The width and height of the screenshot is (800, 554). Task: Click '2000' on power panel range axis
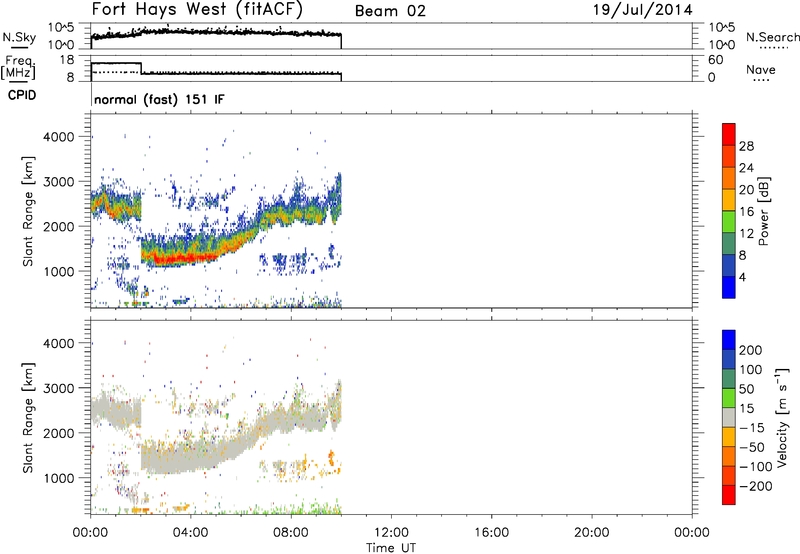tap(59, 226)
